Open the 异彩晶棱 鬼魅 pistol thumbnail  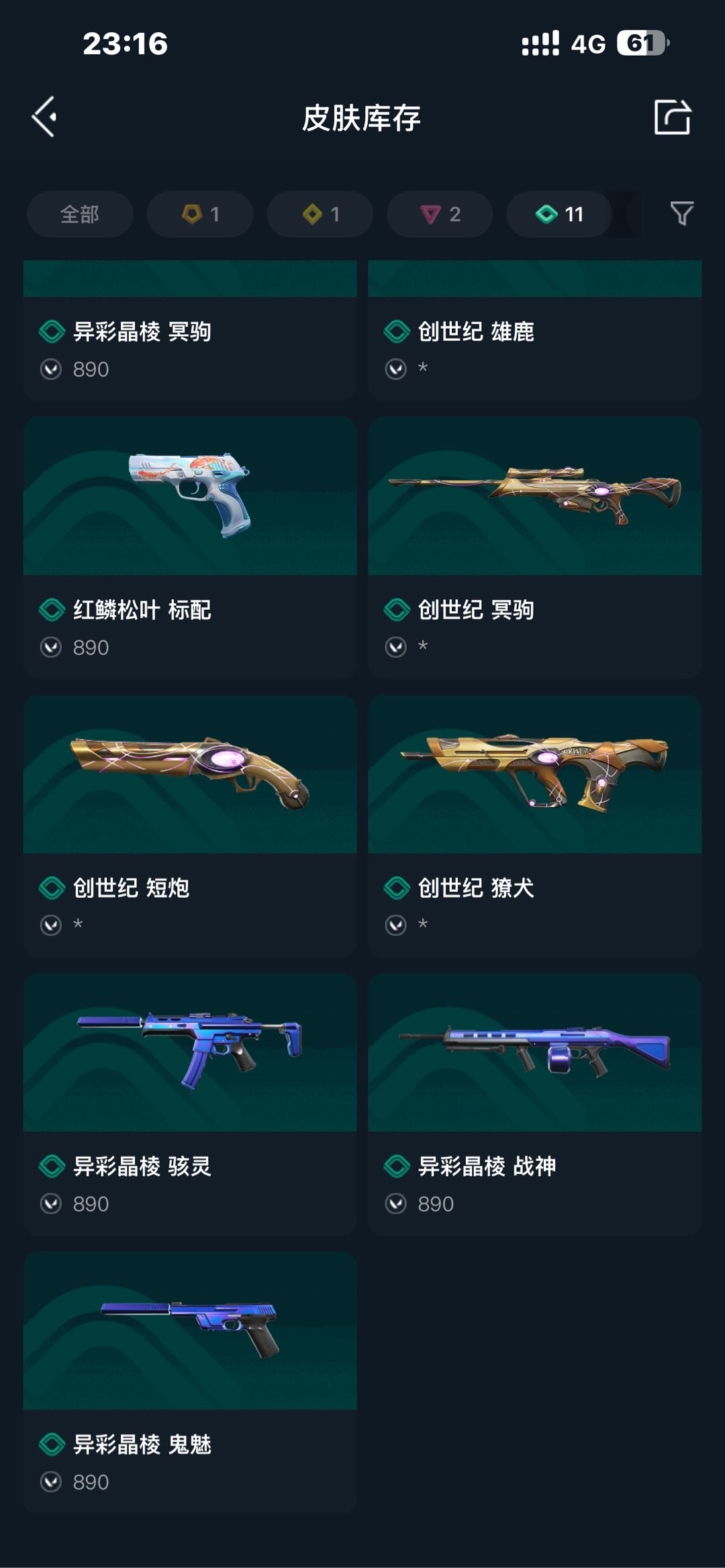tap(190, 1330)
